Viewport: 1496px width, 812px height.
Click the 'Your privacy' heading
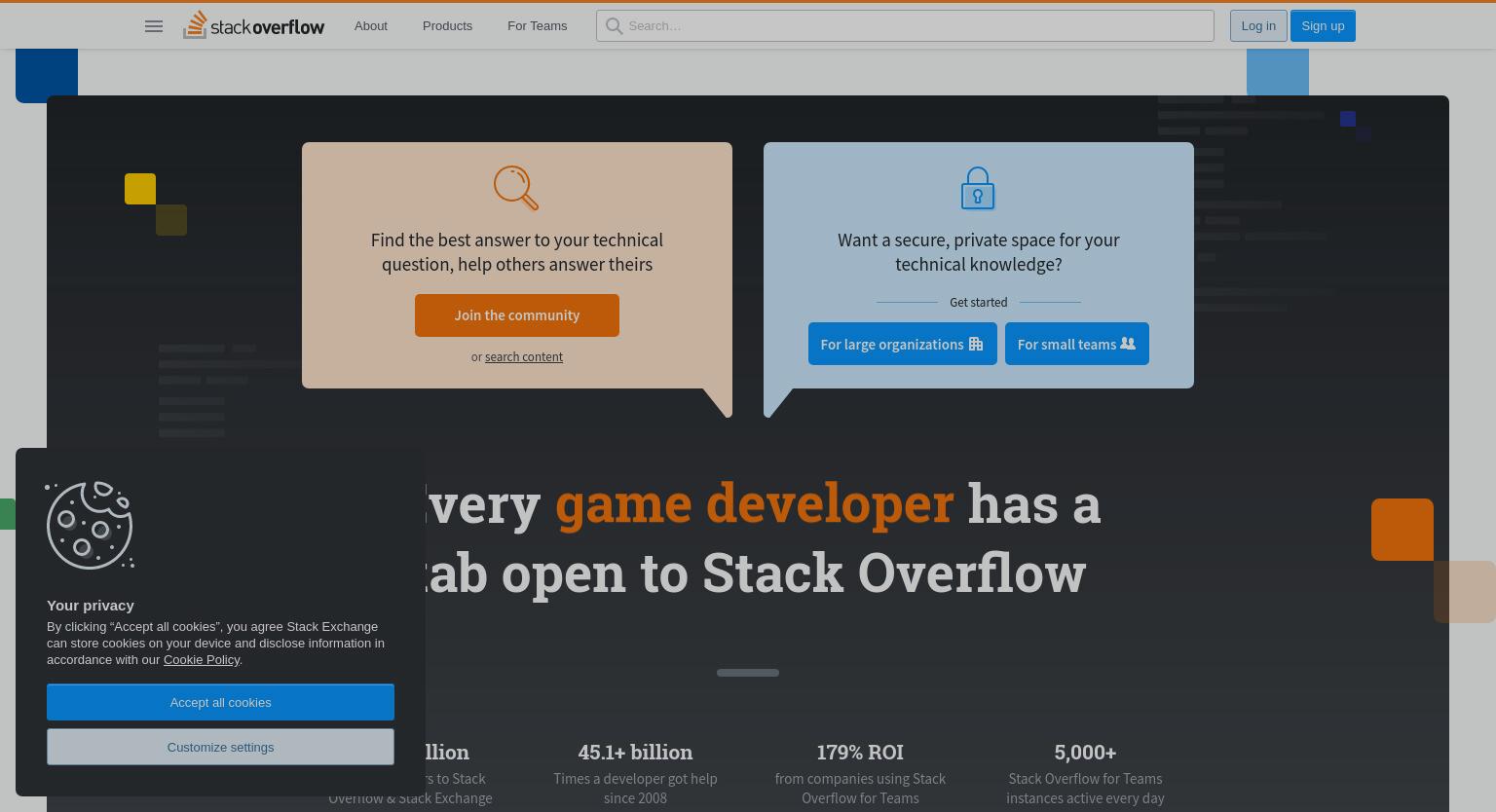pos(91,606)
